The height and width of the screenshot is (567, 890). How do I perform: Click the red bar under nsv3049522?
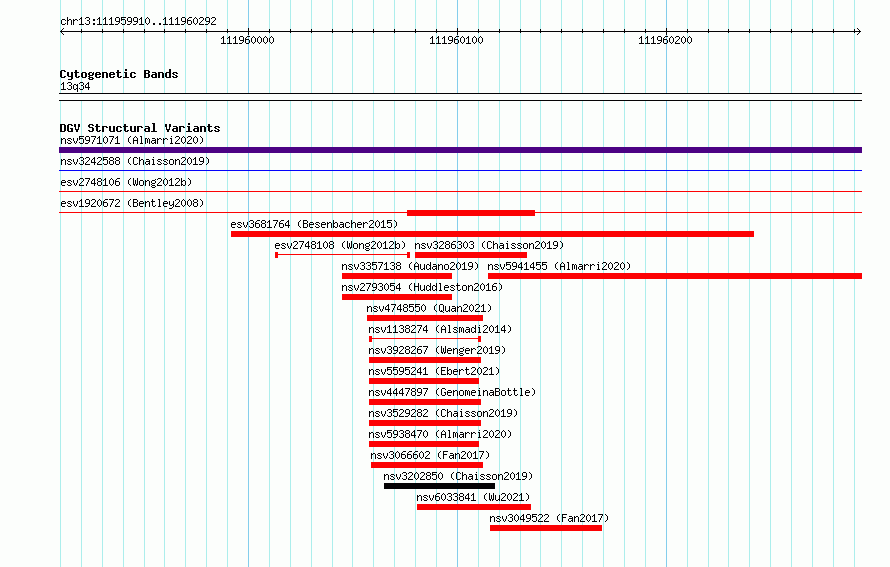546,528
